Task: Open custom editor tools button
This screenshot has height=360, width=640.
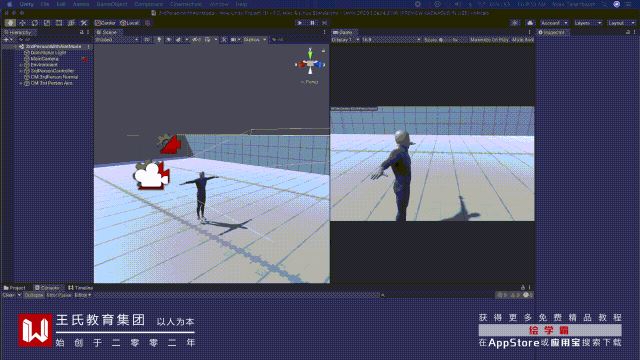Action: [84, 23]
